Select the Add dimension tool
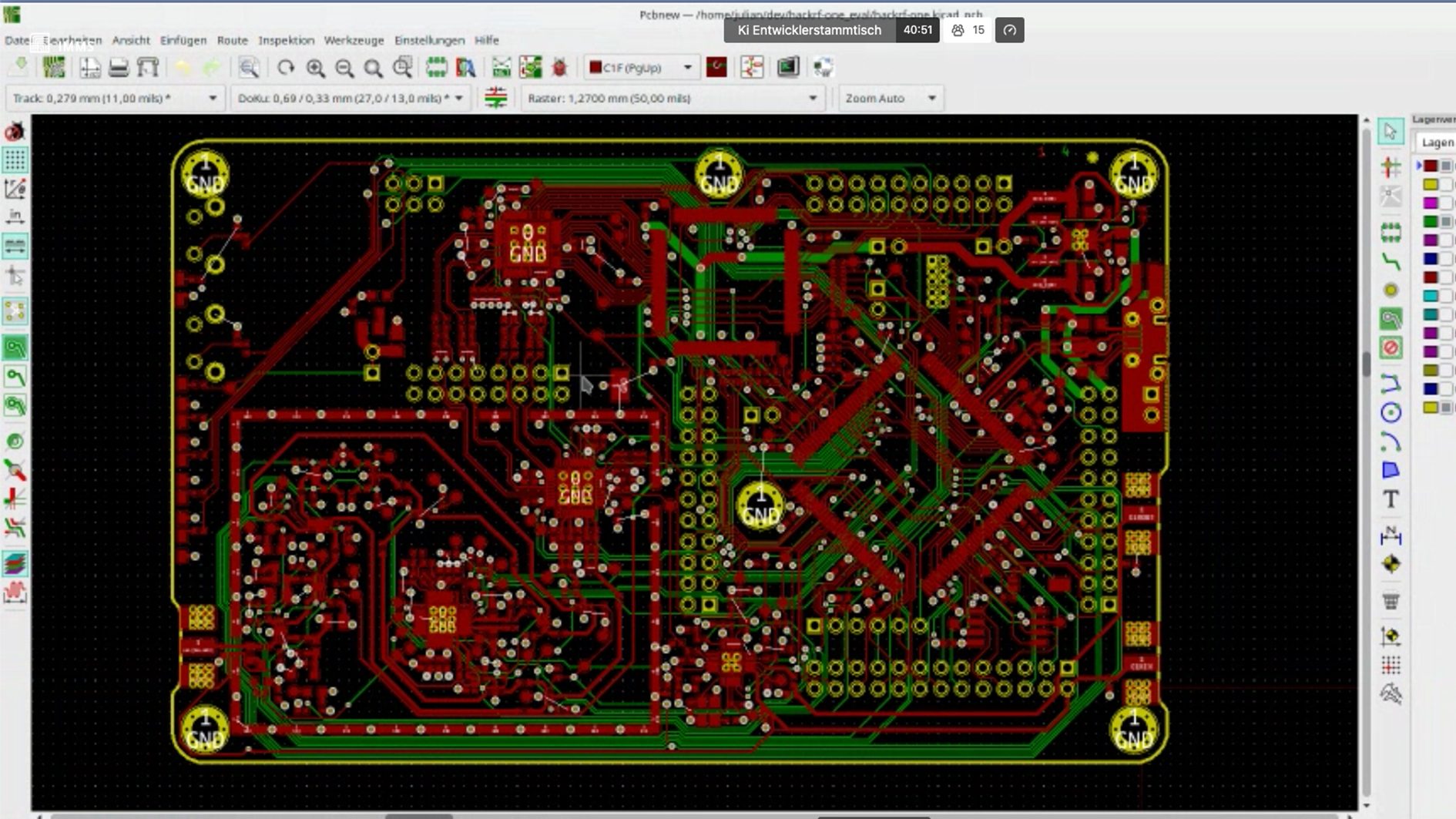 click(x=1391, y=535)
